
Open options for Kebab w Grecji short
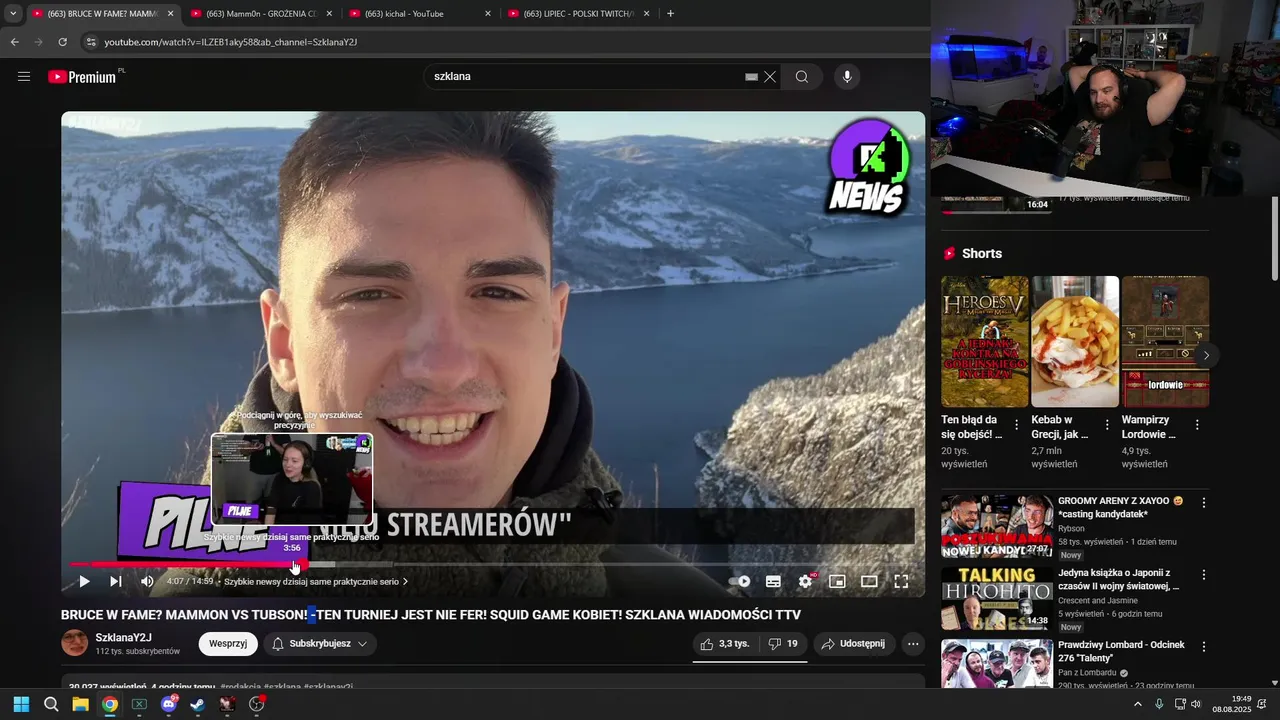coord(1107,425)
